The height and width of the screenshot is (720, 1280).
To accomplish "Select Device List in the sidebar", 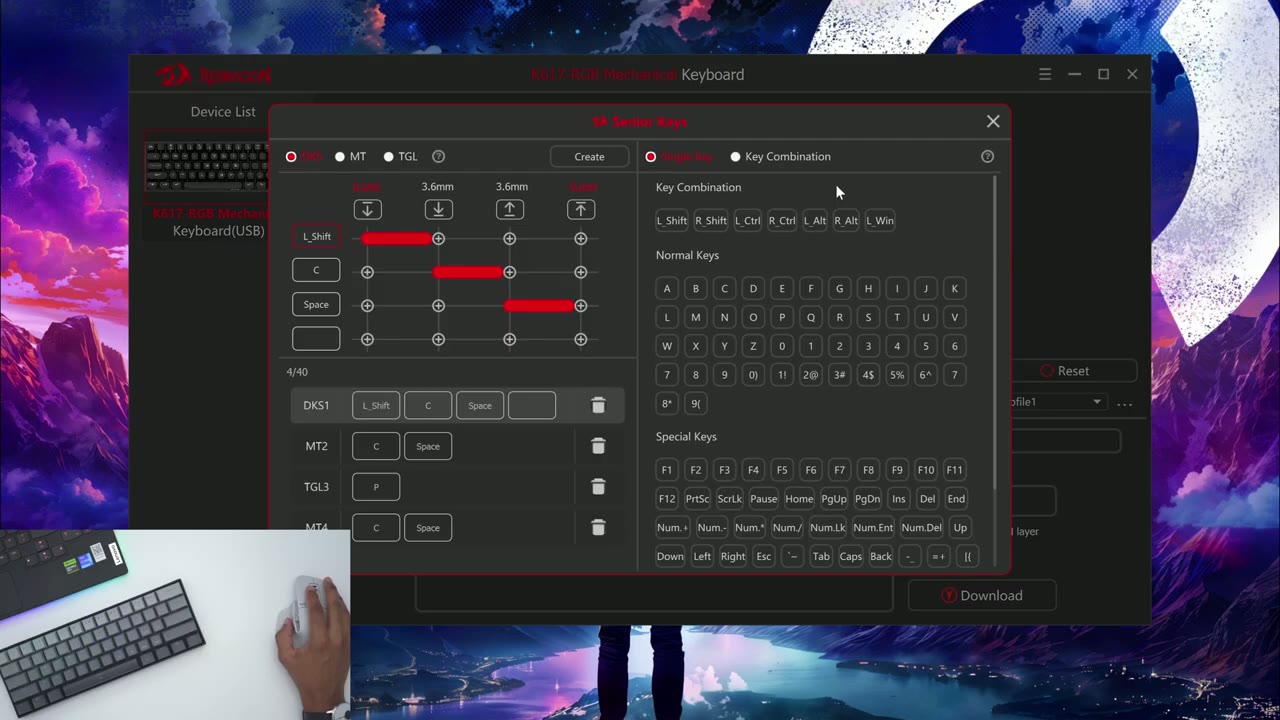I will pos(222,111).
